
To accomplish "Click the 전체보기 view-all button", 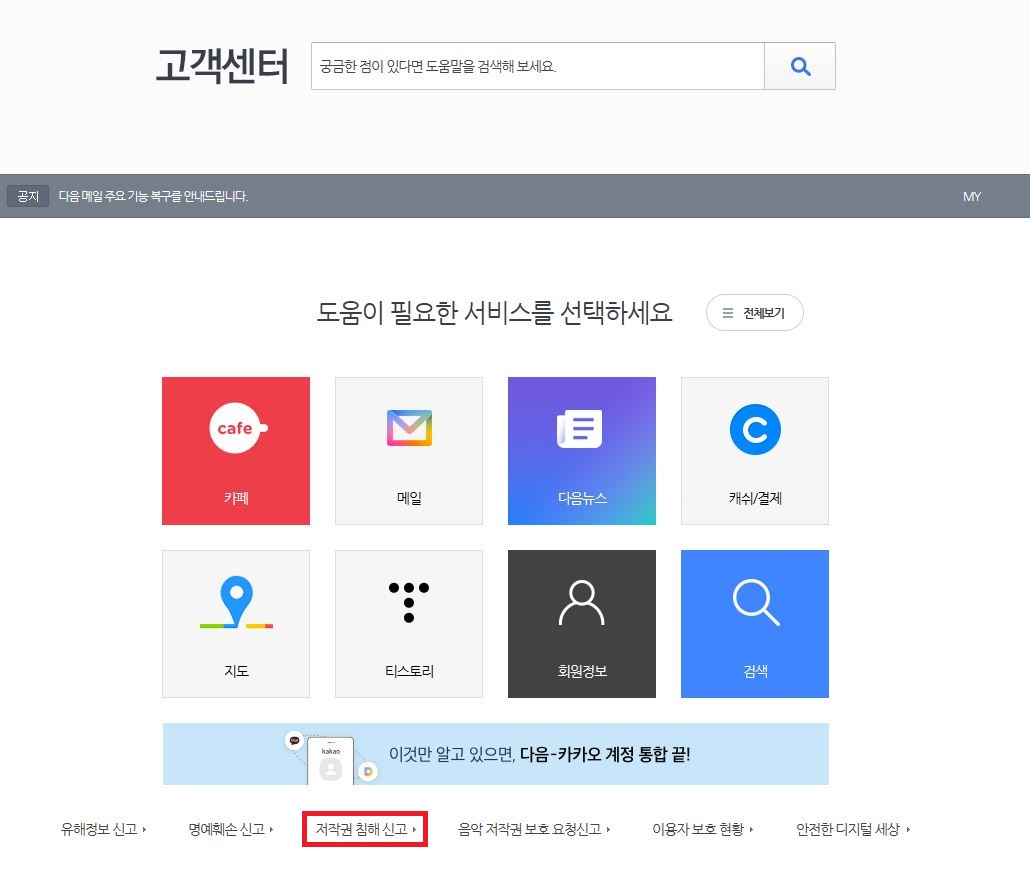I will point(755,313).
